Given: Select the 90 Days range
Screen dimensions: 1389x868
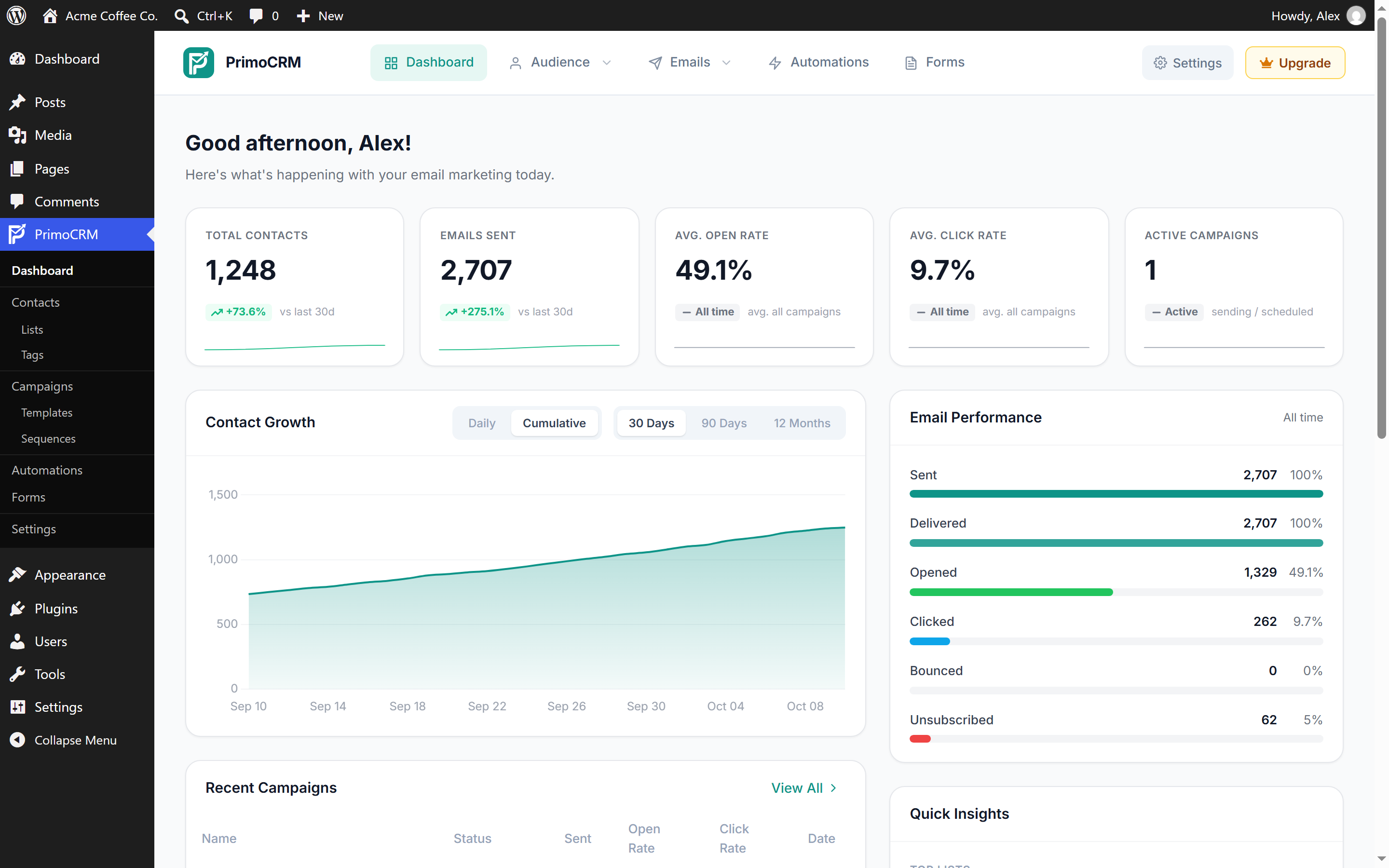Looking at the screenshot, I should click(x=724, y=423).
